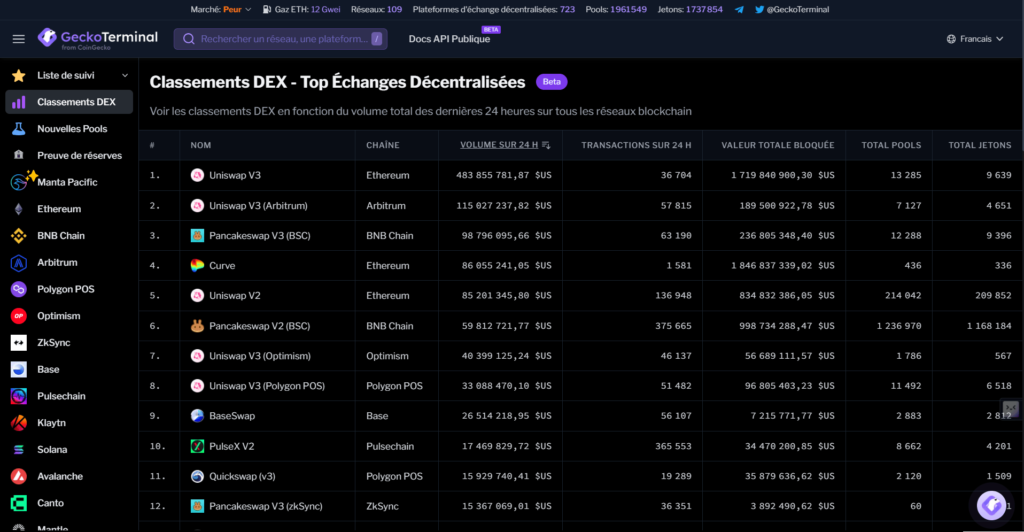Viewport: 1024px width, 532px height.
Task: Open the Français language dropdown
Action: pos(974,39)
